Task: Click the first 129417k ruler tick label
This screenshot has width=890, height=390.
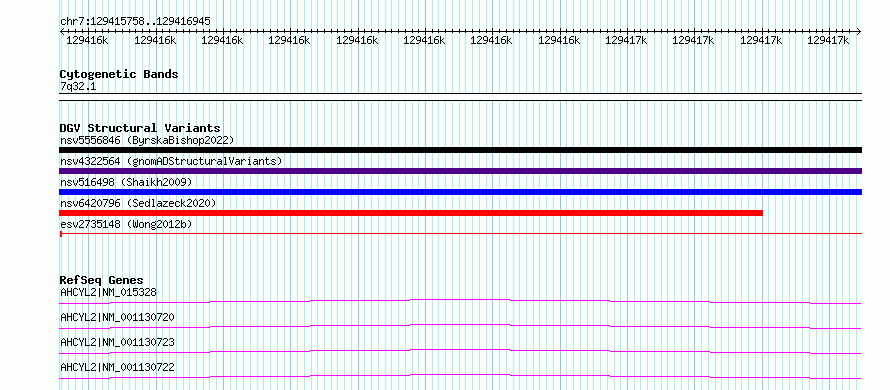Action: pos(626,40)
